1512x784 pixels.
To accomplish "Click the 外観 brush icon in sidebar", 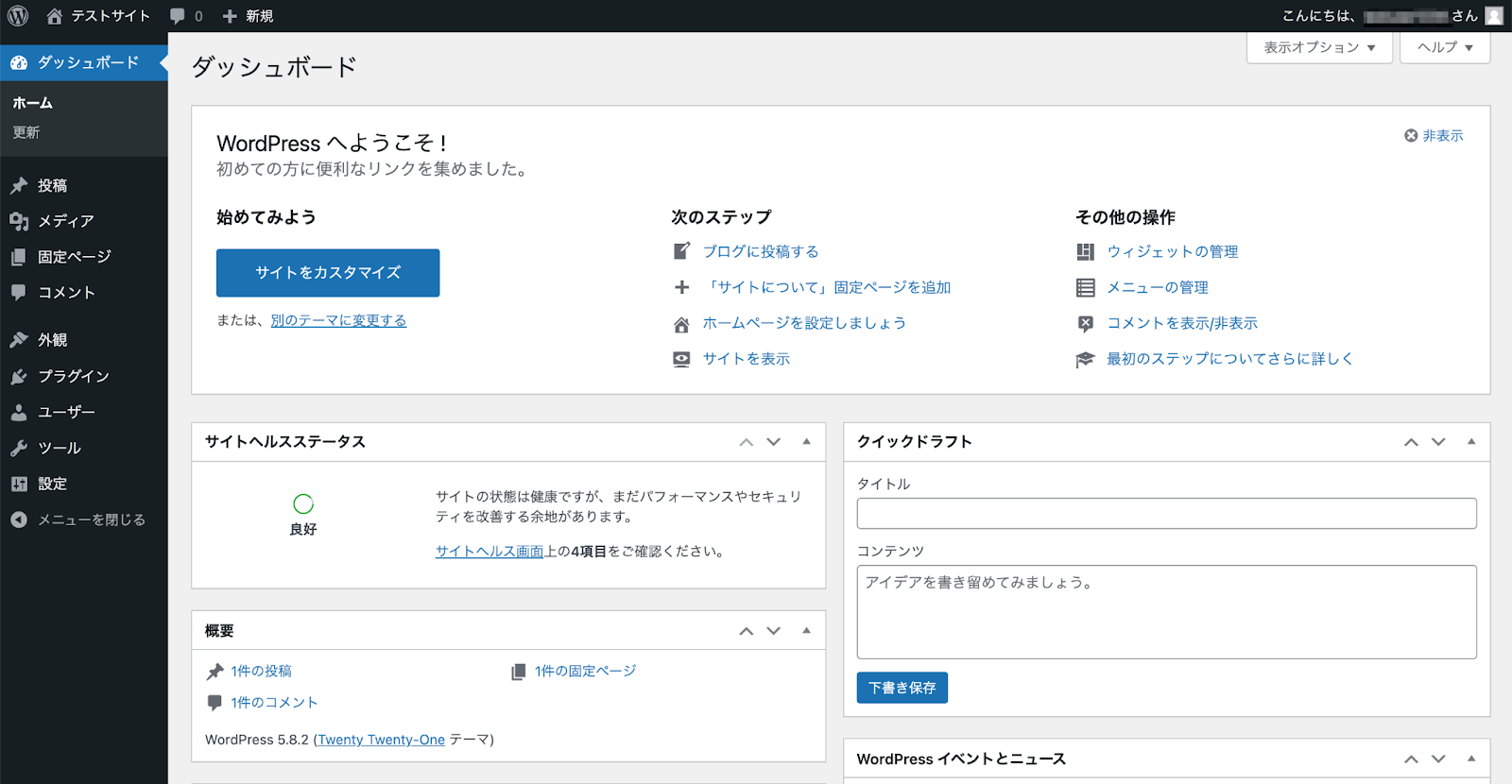I will [x=19, y=340].
